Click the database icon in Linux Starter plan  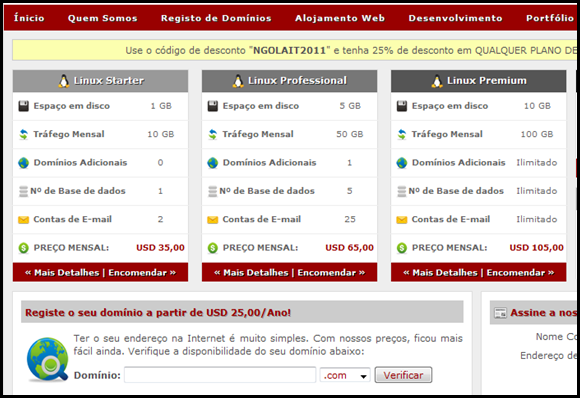[23, 191]
